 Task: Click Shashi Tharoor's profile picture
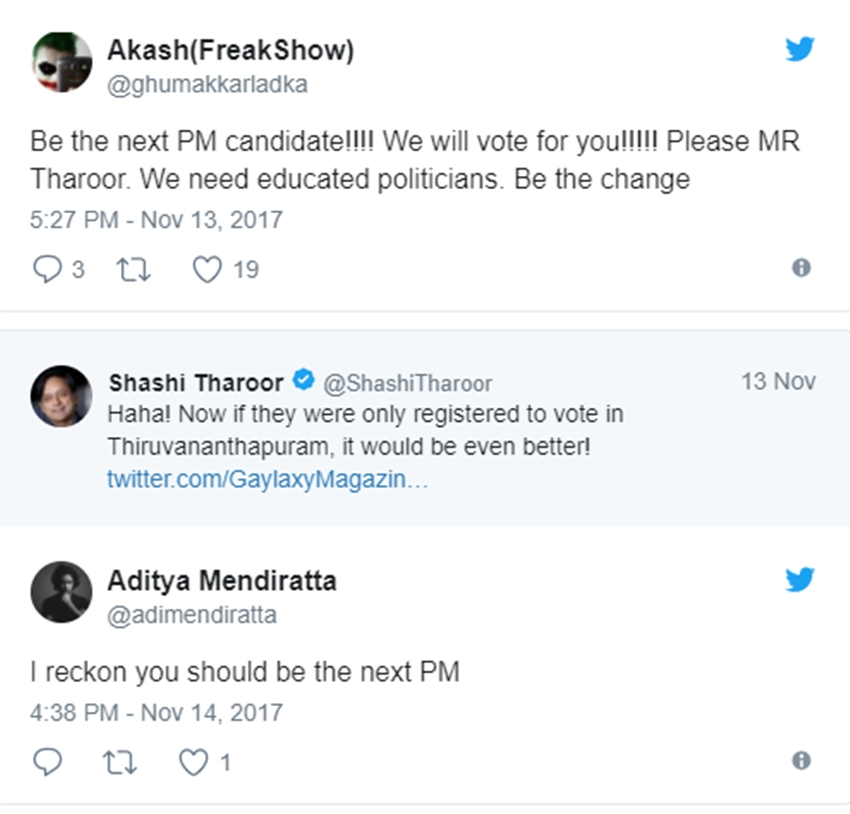click(62, 396)
